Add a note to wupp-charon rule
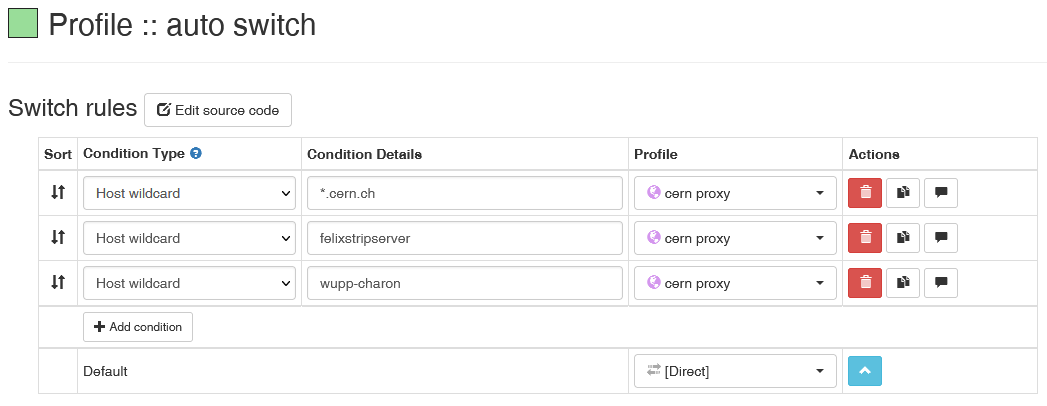Image resolution: width=1047 pixels, height=406 pixels. [940, 283]
